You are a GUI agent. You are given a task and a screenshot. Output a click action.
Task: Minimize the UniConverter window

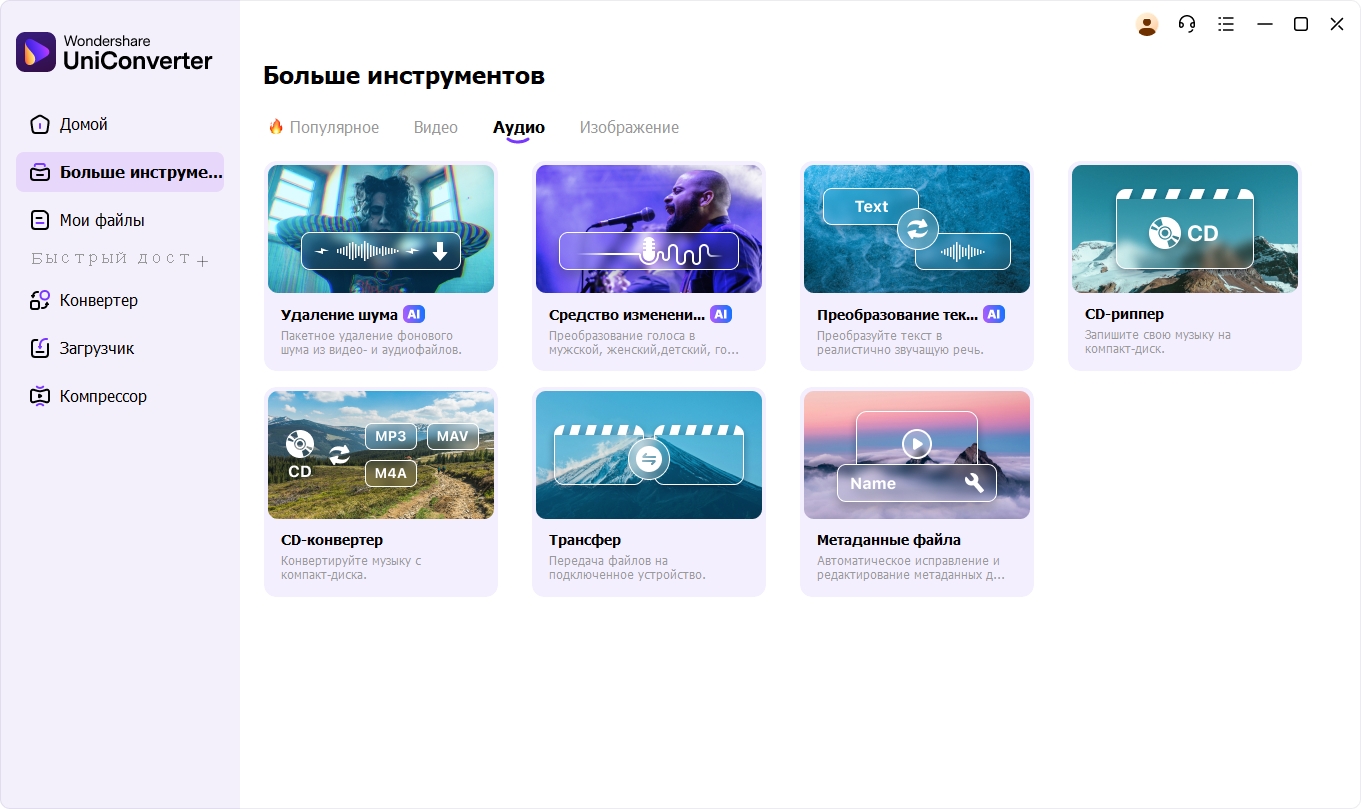(x=1265, y=25)
